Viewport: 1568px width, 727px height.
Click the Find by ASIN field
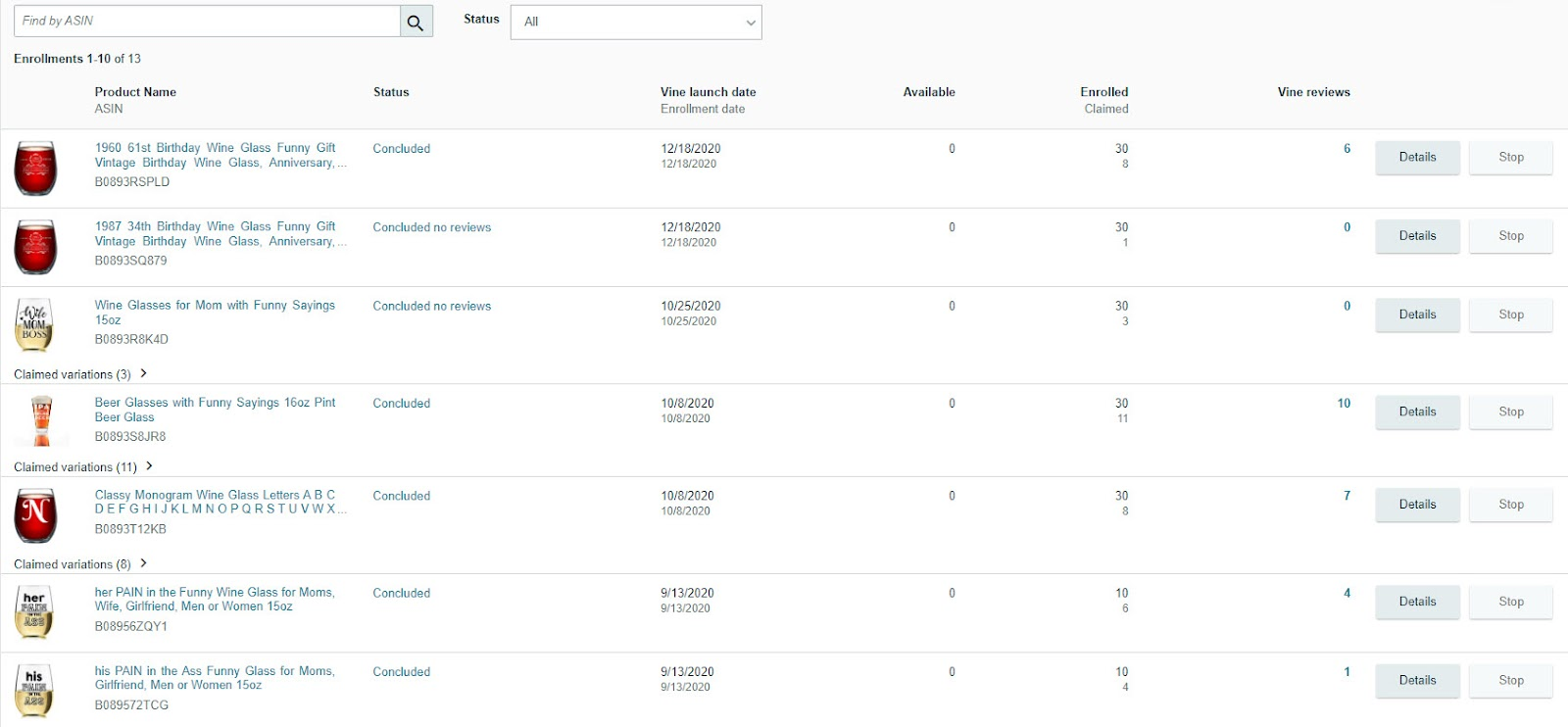tap(207, 21)
